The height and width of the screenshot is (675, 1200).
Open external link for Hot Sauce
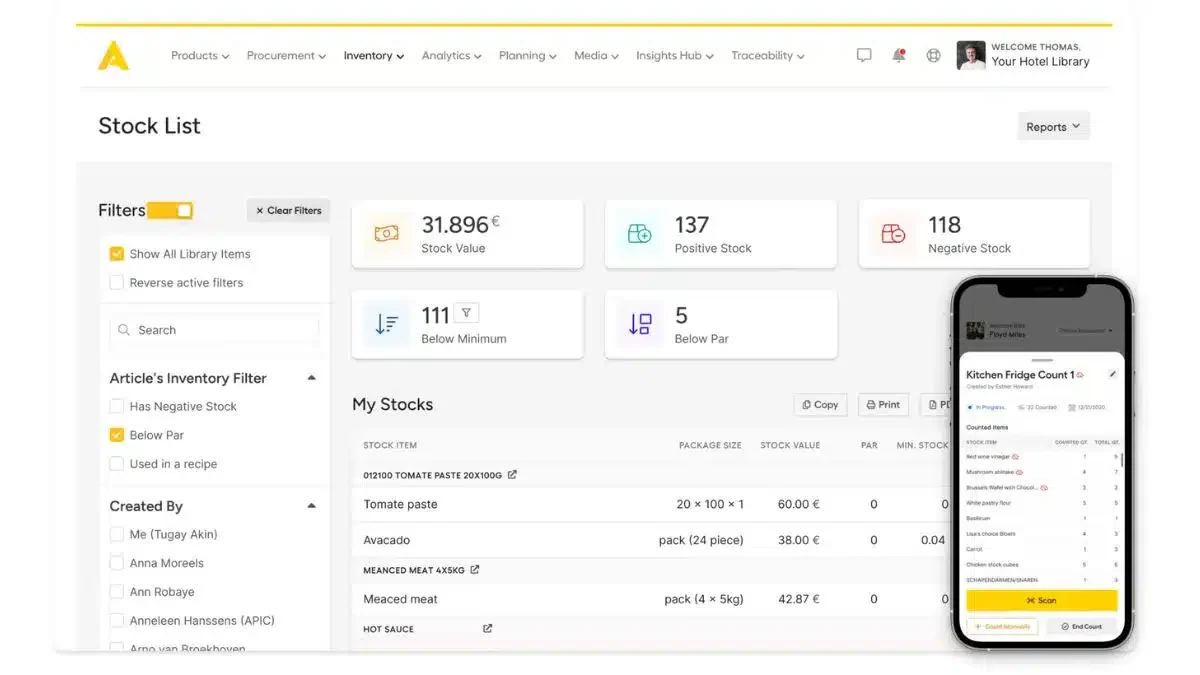pos(488,629)
